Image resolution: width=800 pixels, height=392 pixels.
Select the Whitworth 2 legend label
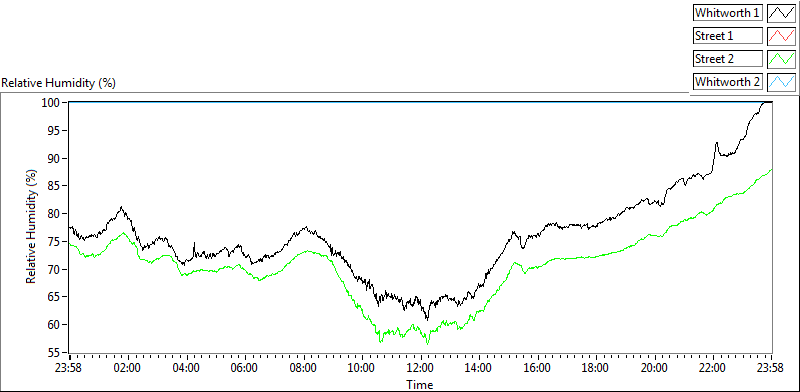(728, 82)
